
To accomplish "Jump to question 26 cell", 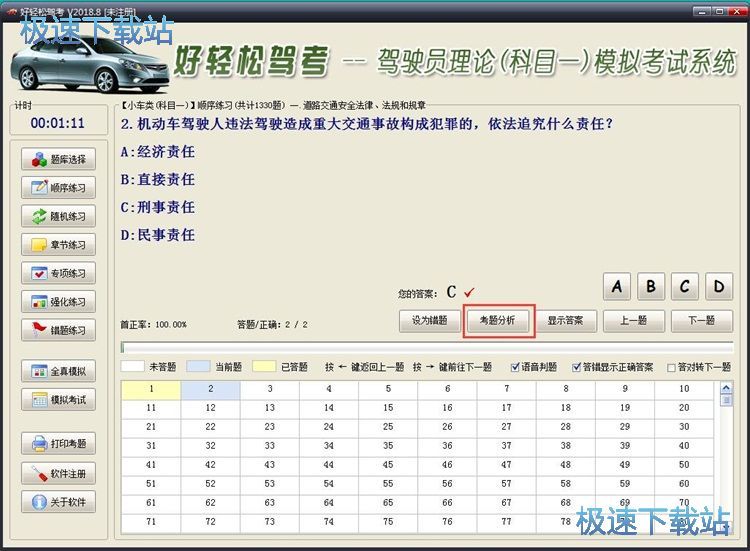I will 447,427.
